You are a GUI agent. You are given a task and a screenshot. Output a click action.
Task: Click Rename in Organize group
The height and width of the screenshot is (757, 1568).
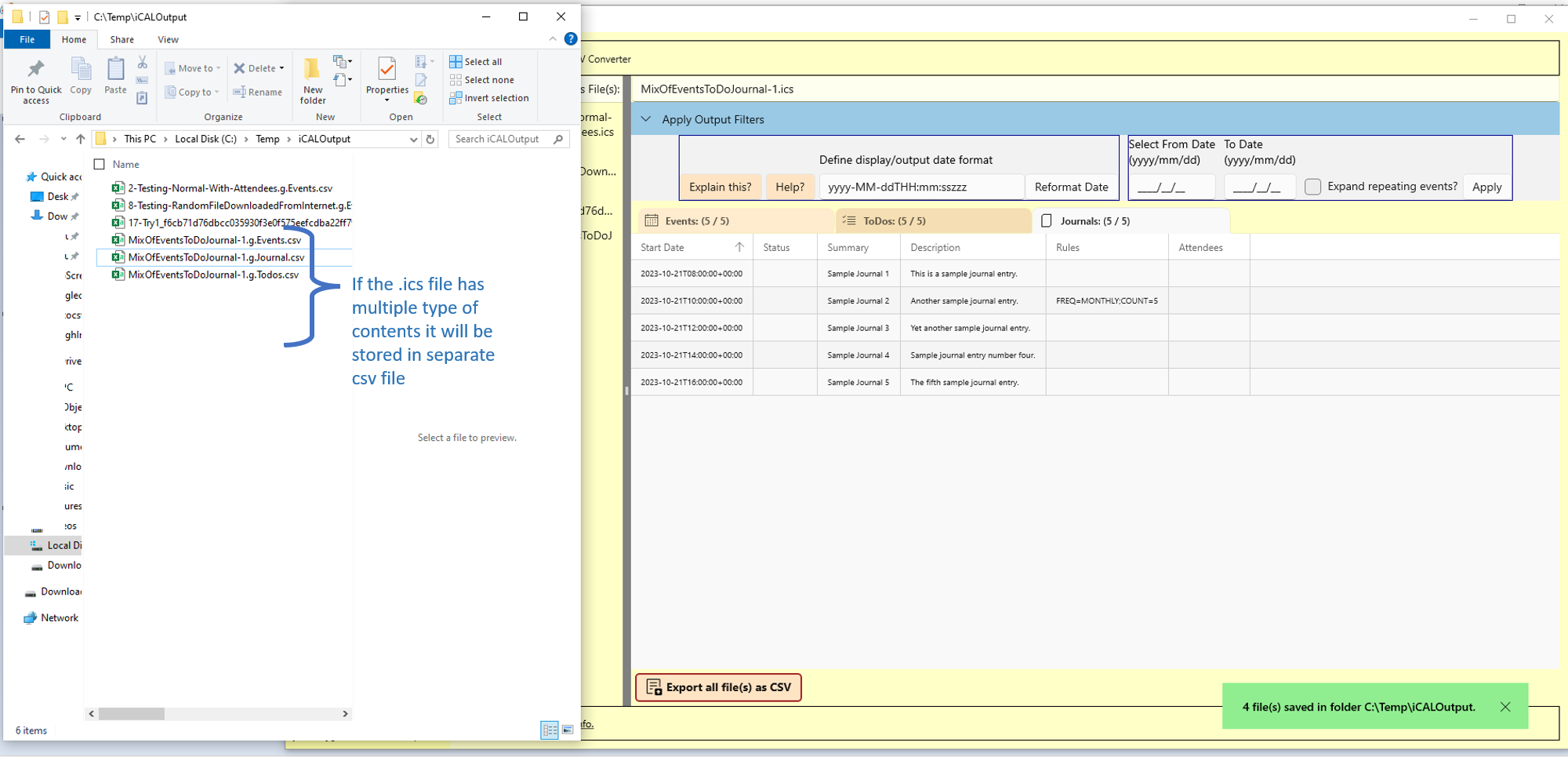pyautogui.click(x=257, y=92)
